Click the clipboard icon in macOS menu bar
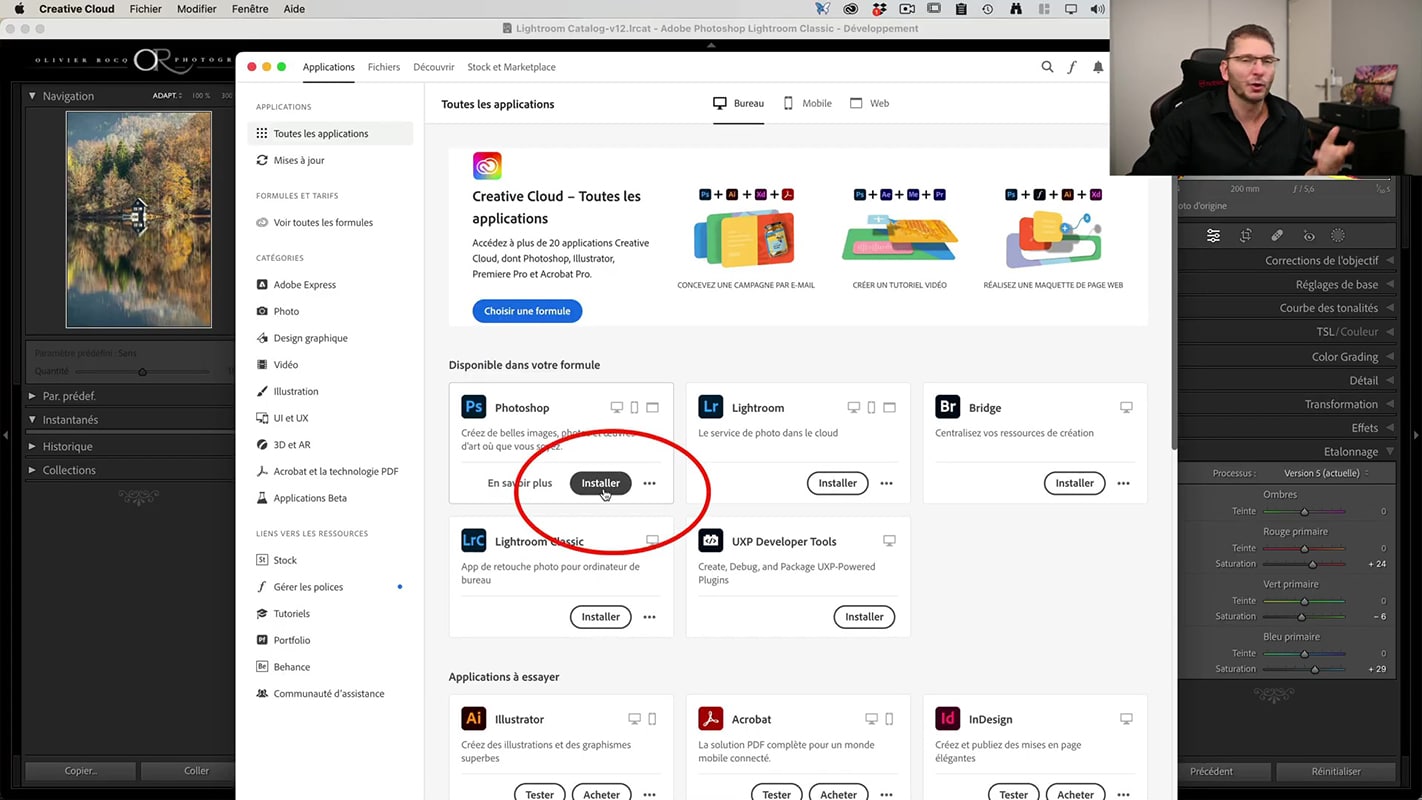The height and width of the screenshot is (800, 1422). pyautogui.click(x=961, y=9)
